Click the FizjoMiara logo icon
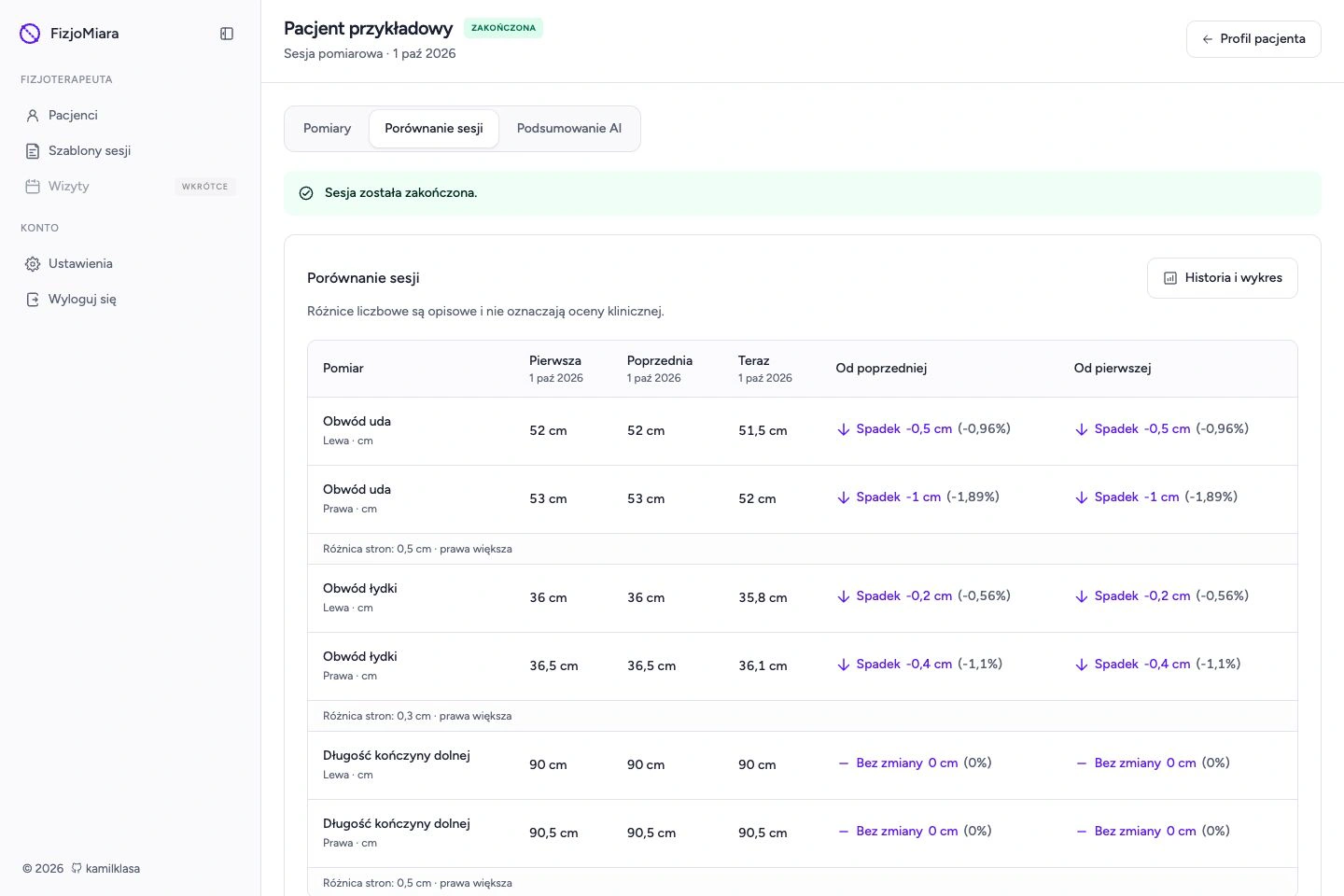Screen dimensions: 1344x896 [x=30, y=34]
